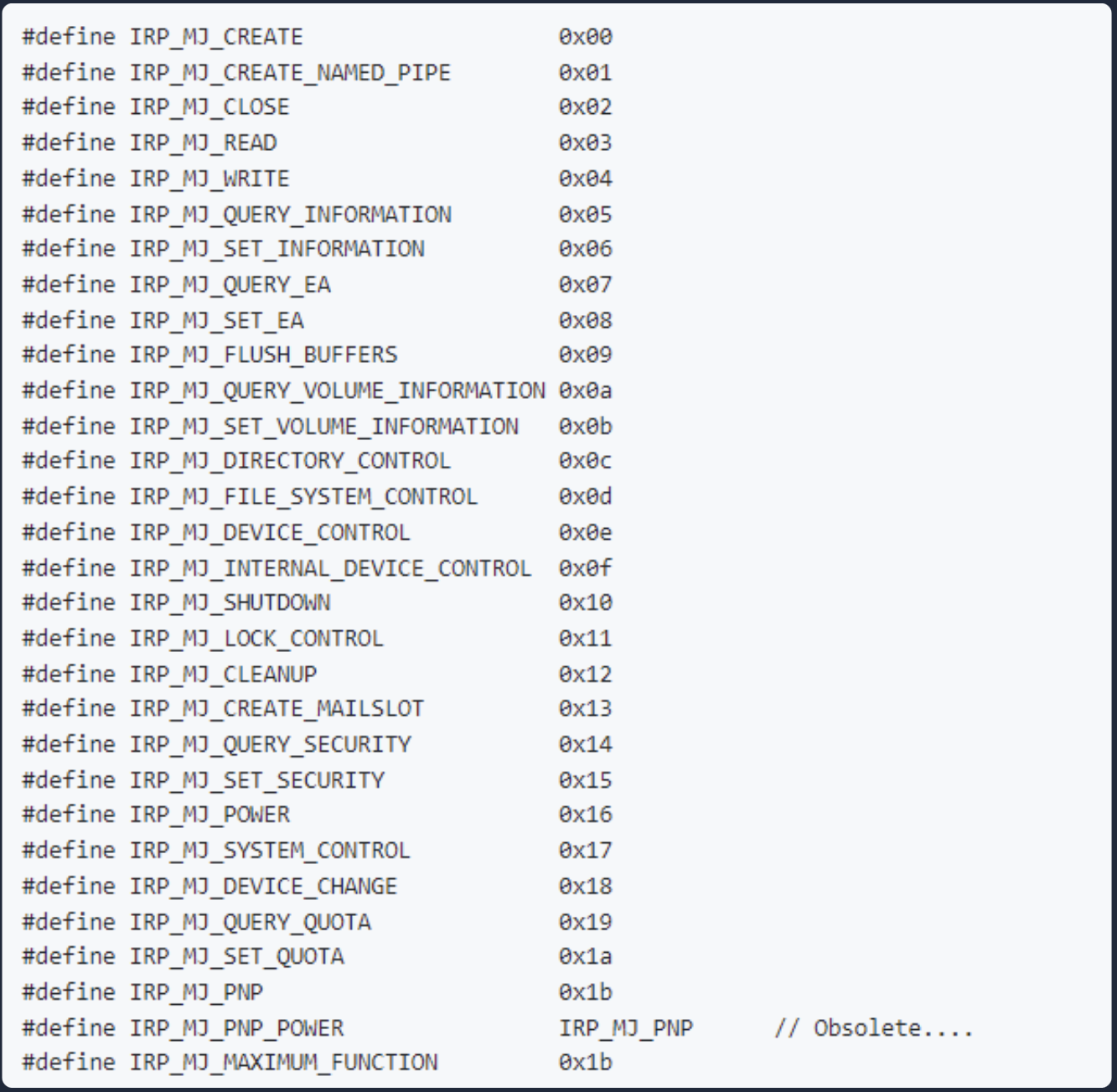
Task: Click the IRP_MJ_QUERY_INFORMATION identifier
Action: pos(289,215)
